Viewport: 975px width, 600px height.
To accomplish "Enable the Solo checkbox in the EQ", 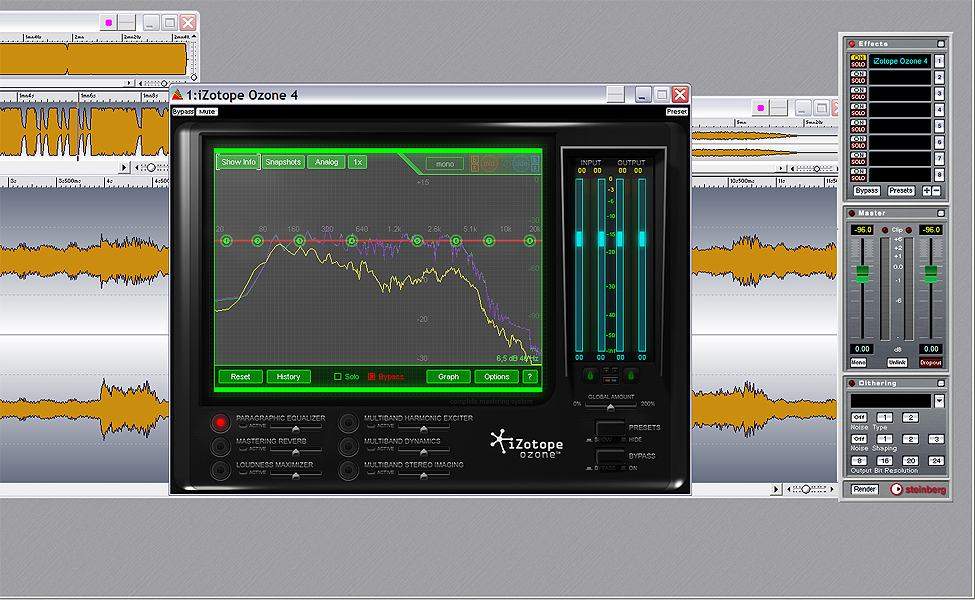I will coord(337,377).
